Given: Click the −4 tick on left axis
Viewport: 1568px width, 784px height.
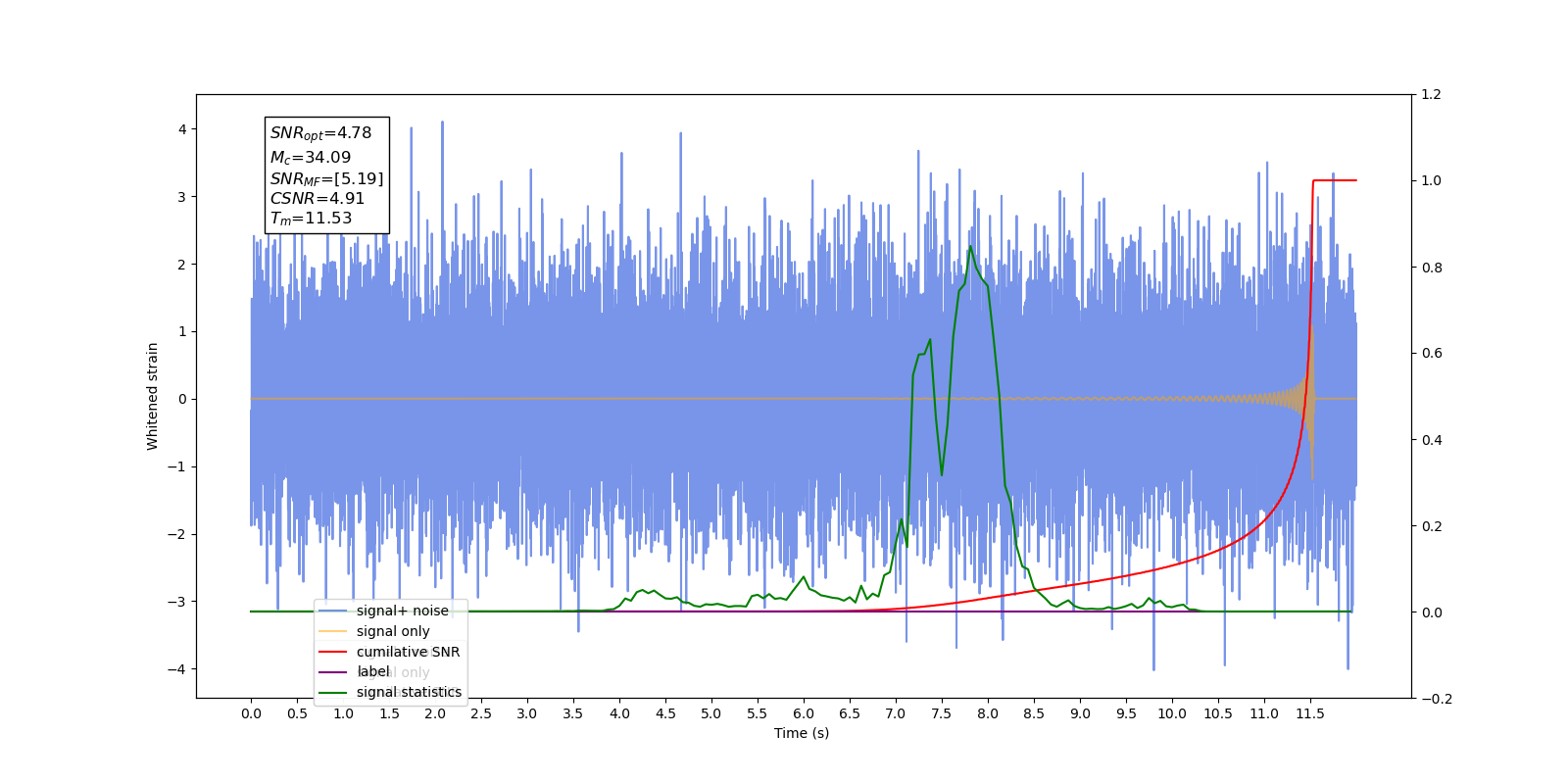Looking at the screenshot, I should coord(176,669).
